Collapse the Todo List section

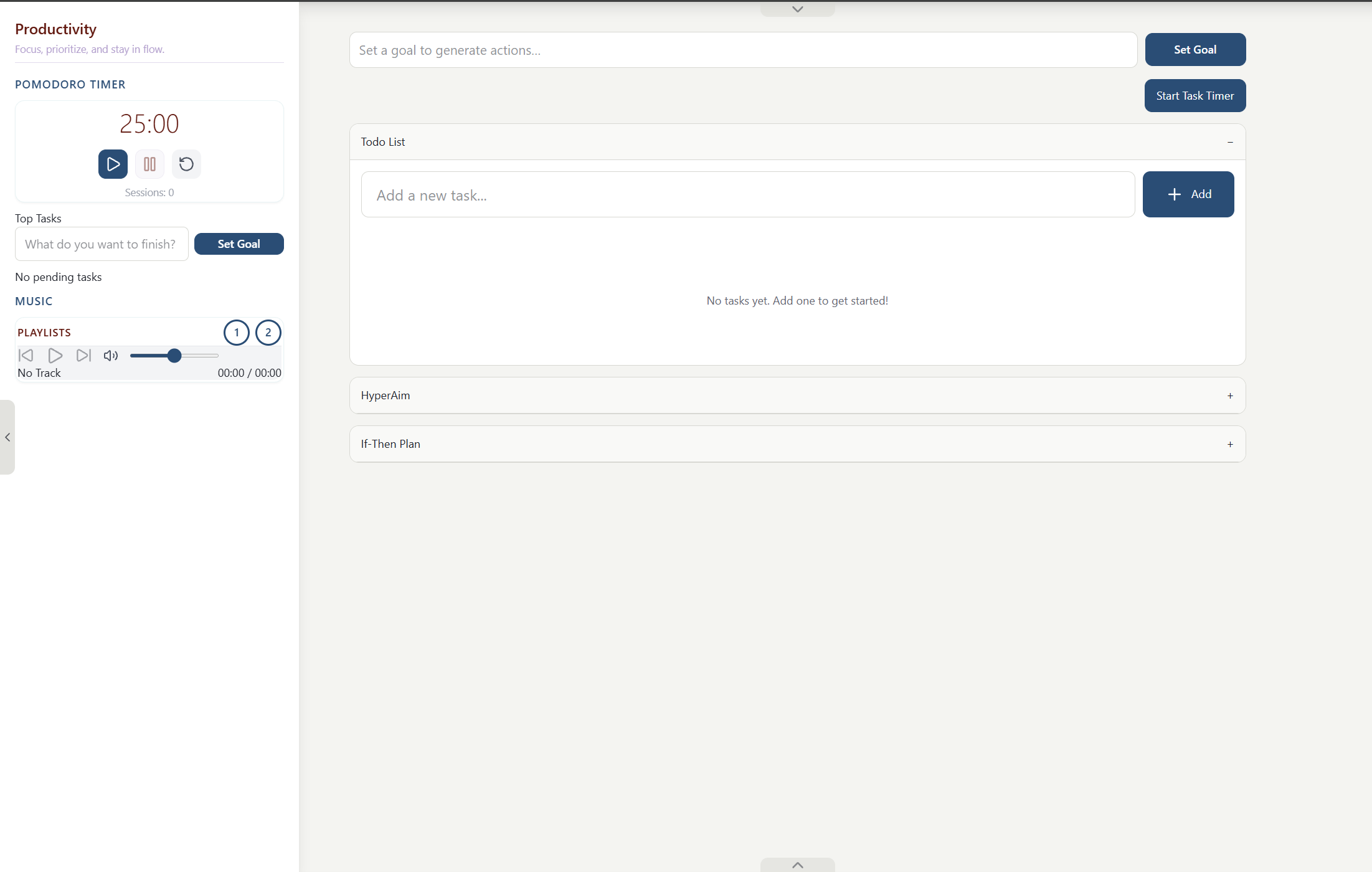(x=1230, y=142)
